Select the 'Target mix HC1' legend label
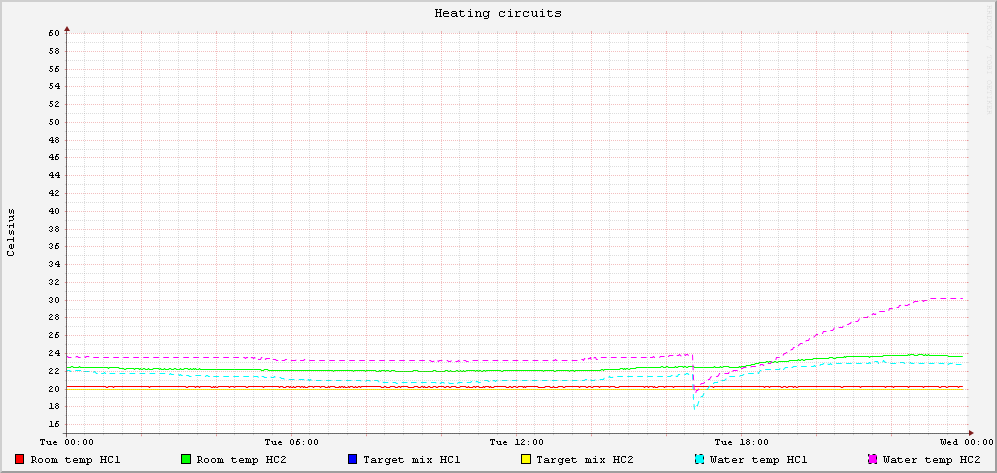Image resolution: width=997 pixels, height=473 pixels. pyautogui.click(x=411, y=460)
